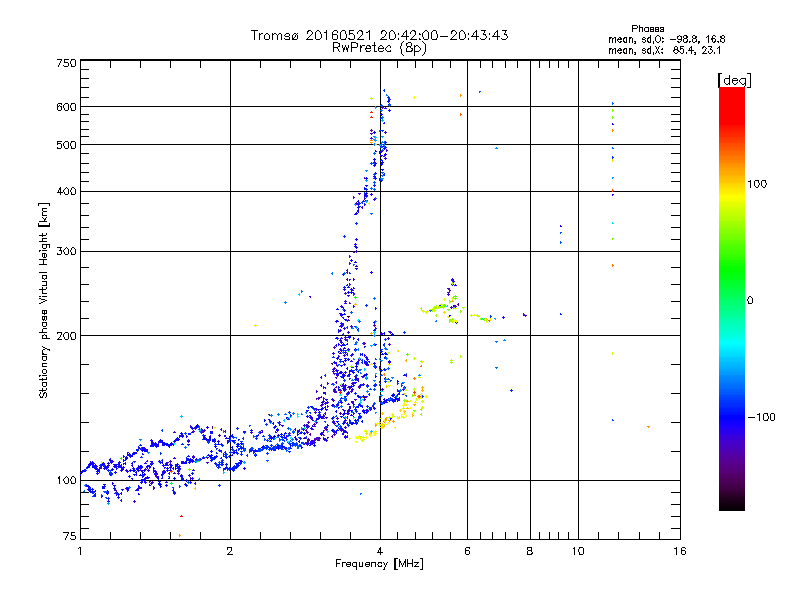Click the y-axis tick label '200'
This screenshot has width=800, height=600.
[x=66, y=336]
